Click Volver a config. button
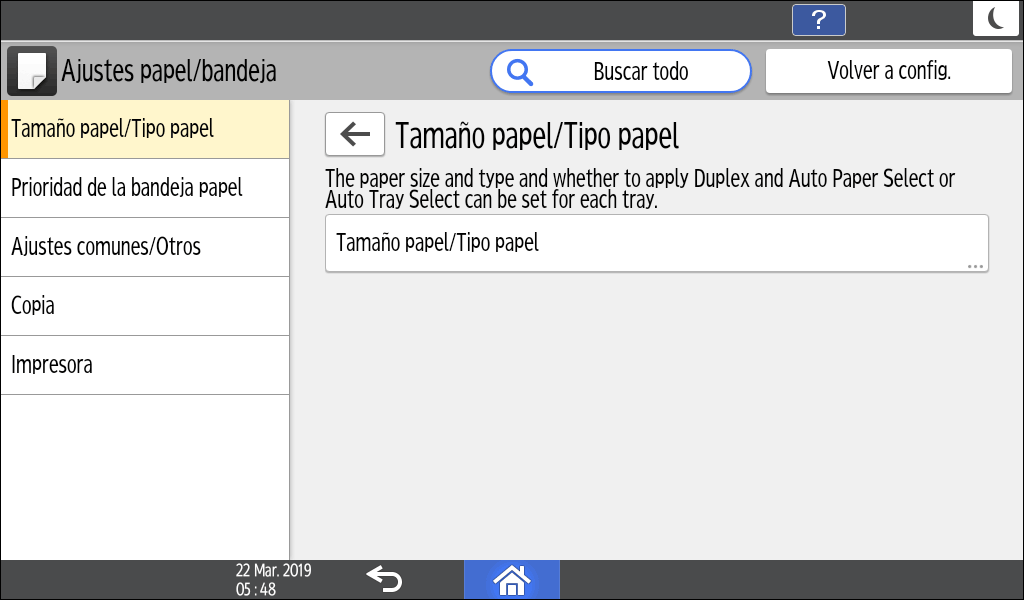Screen dimensions: 1024x600 point(888,71)
